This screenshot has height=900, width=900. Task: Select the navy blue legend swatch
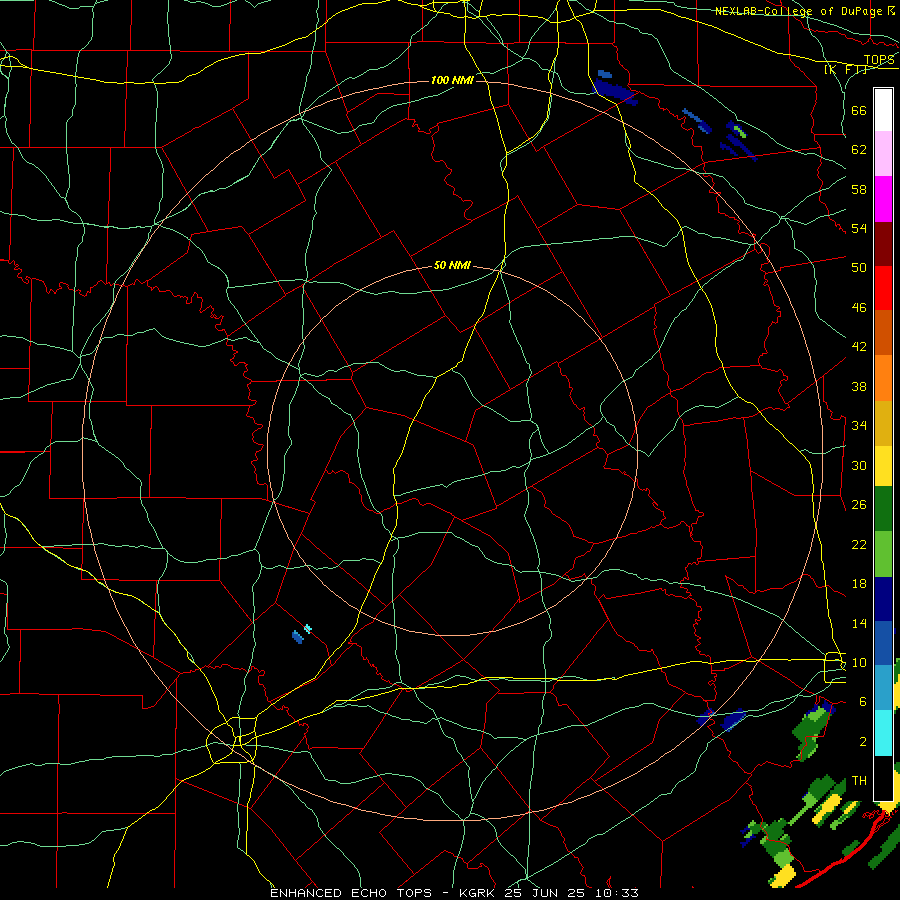coord(883,599)
